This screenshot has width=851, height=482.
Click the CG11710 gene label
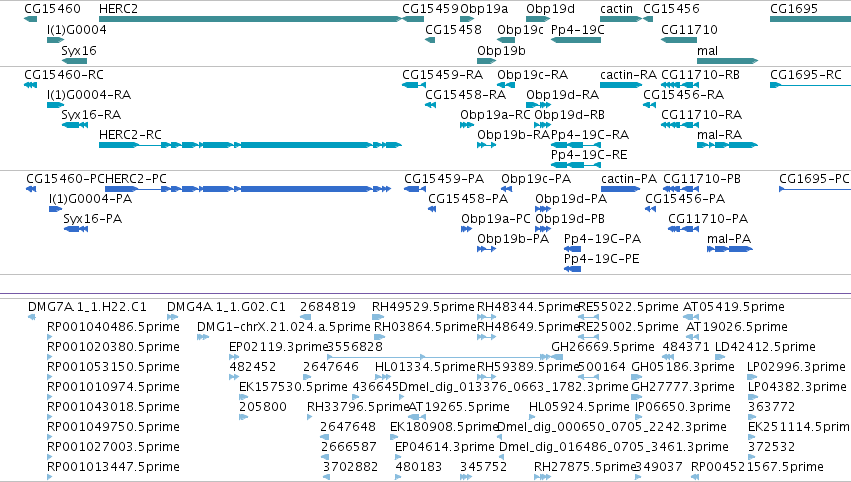689,29
